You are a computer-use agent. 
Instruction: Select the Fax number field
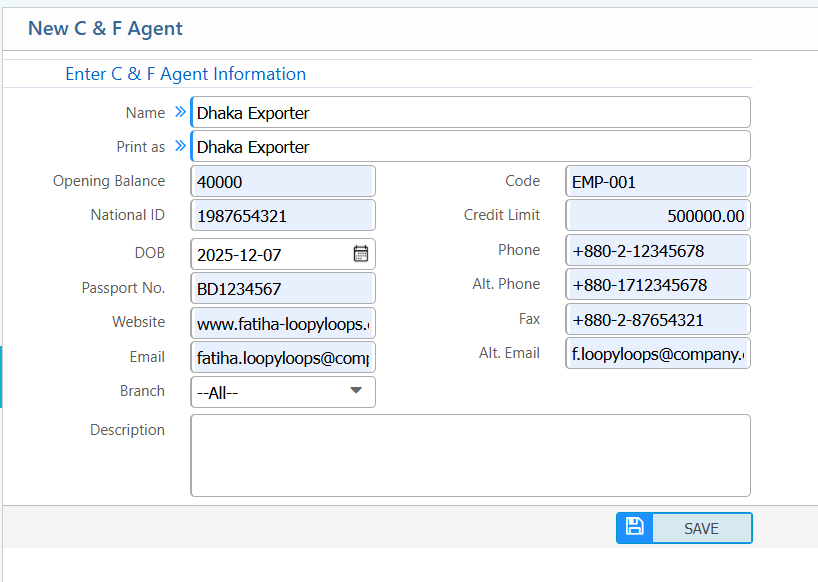pyautogui.click(x=657, y=319)
